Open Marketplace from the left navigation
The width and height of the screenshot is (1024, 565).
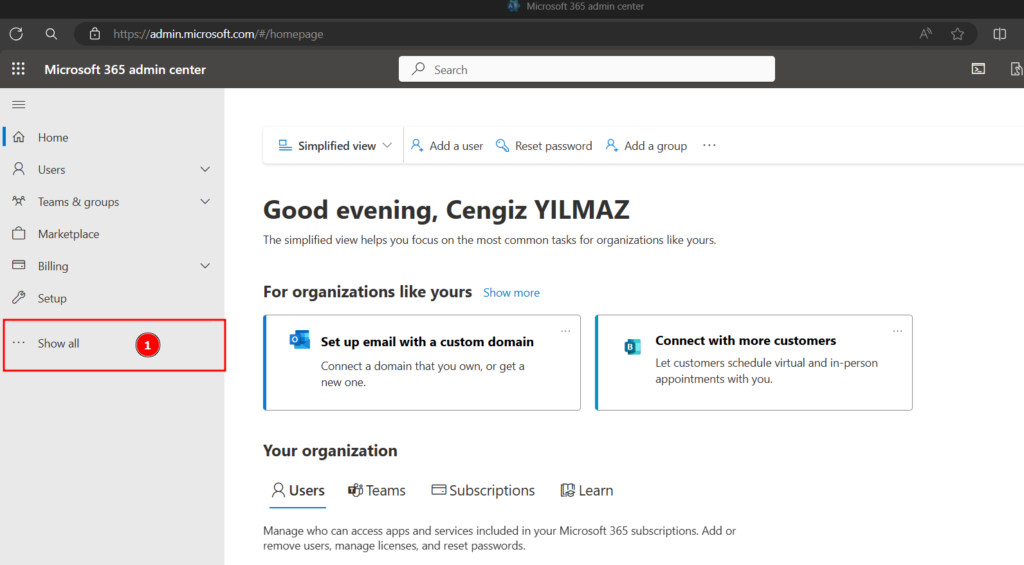(x=68, y=234)
